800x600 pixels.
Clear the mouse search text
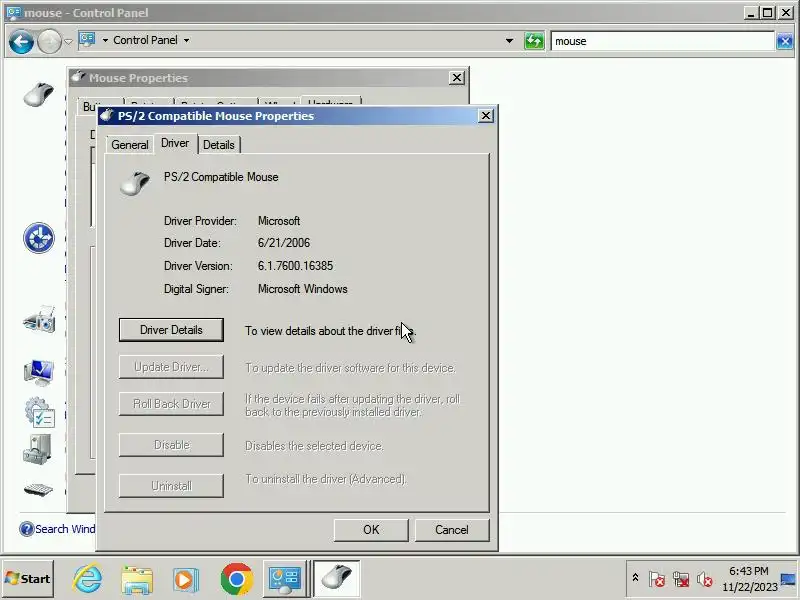[785, 41]
